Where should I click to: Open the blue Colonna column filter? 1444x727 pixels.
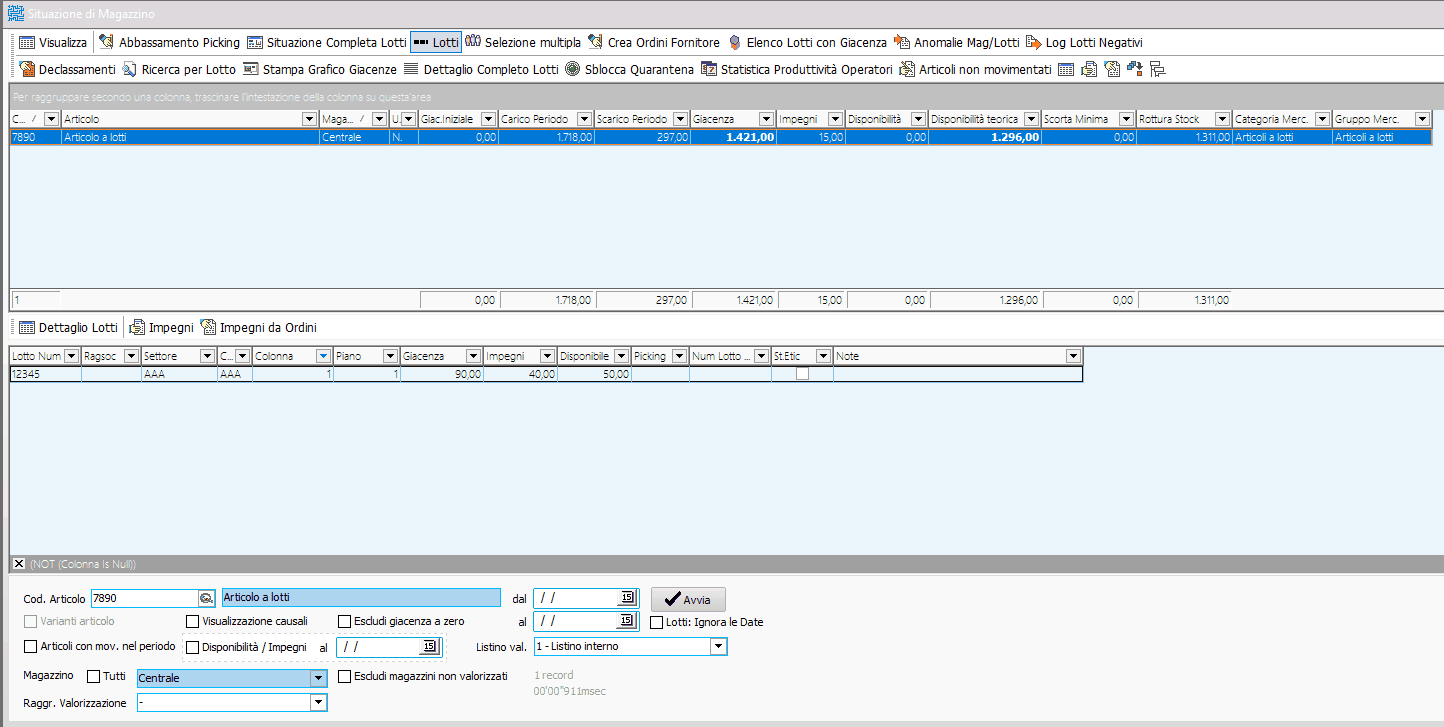click(x=323, y=356)
